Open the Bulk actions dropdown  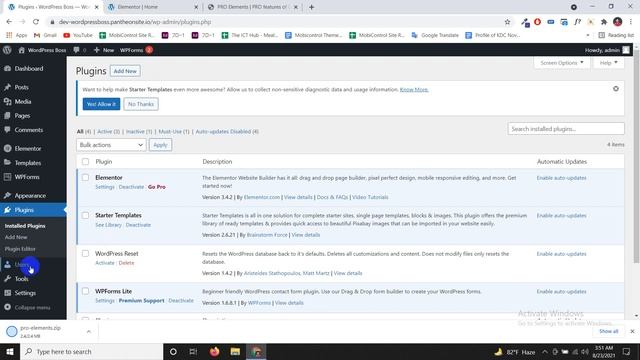coord(111,145)
